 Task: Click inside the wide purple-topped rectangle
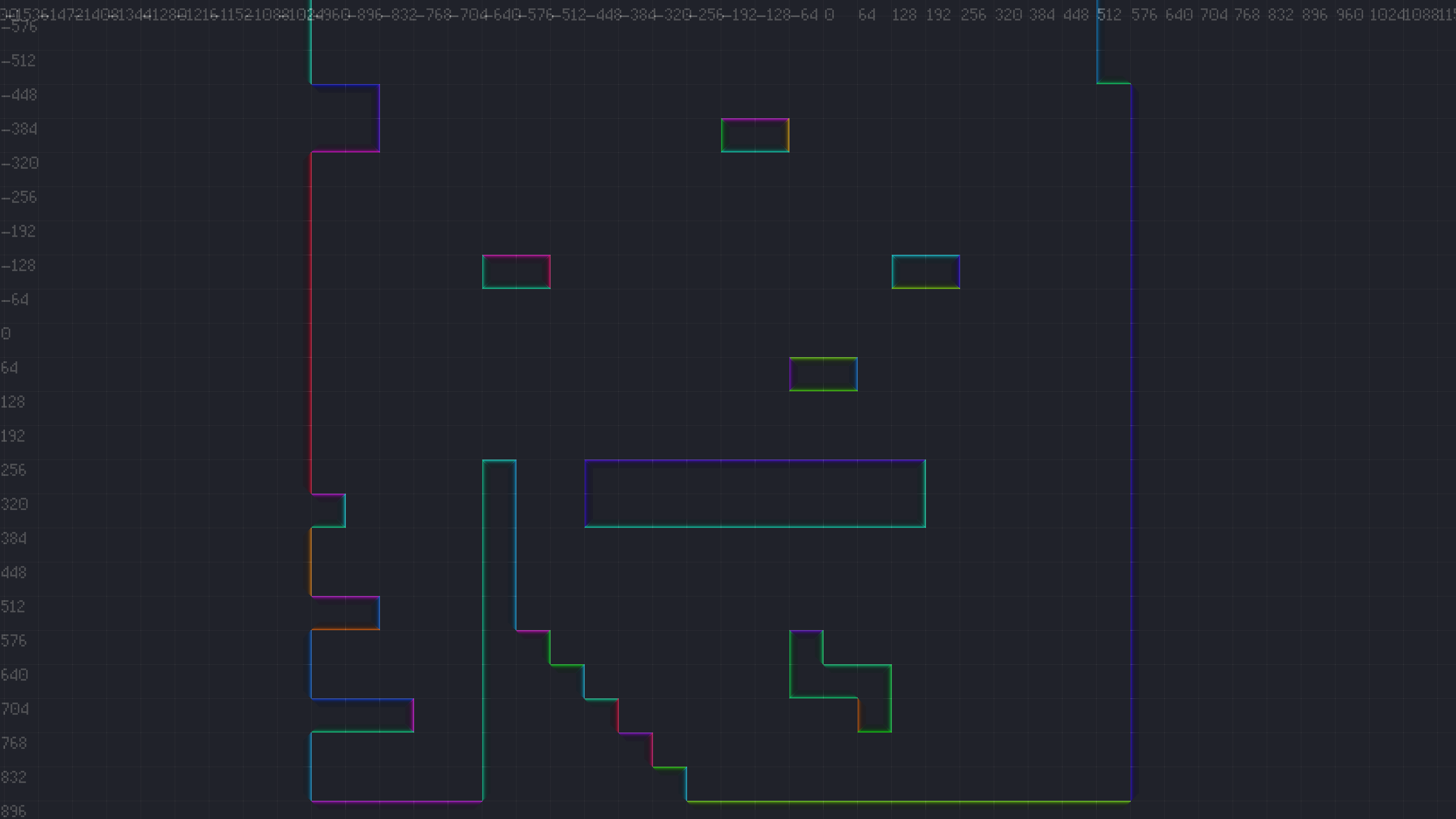click(755, 493)
